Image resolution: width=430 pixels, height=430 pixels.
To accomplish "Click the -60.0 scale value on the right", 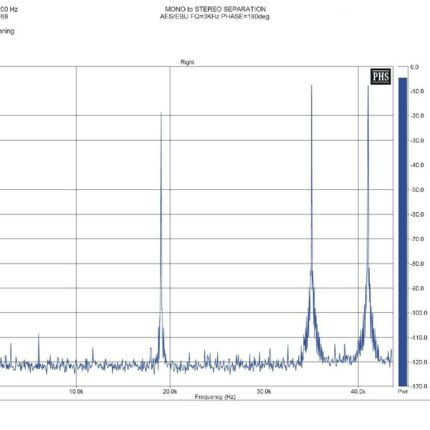I will (x=417, y=214).
